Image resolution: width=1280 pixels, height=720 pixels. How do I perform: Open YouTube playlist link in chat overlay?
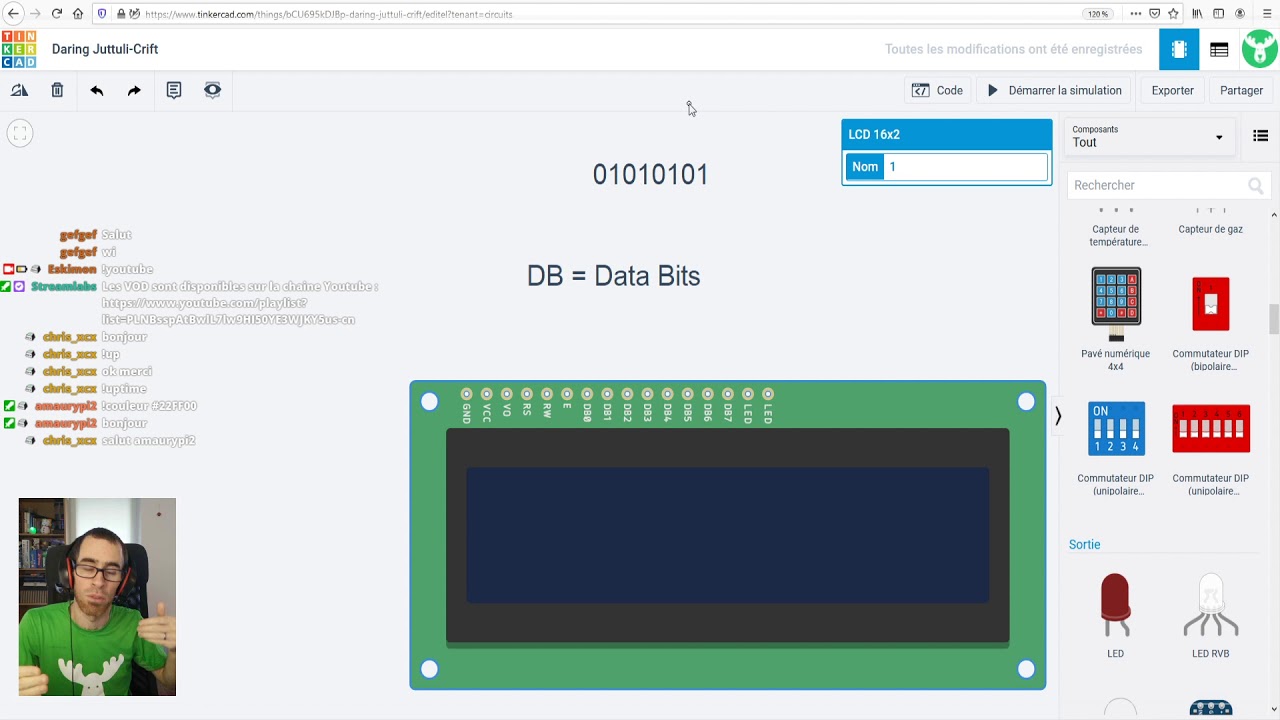228,311
